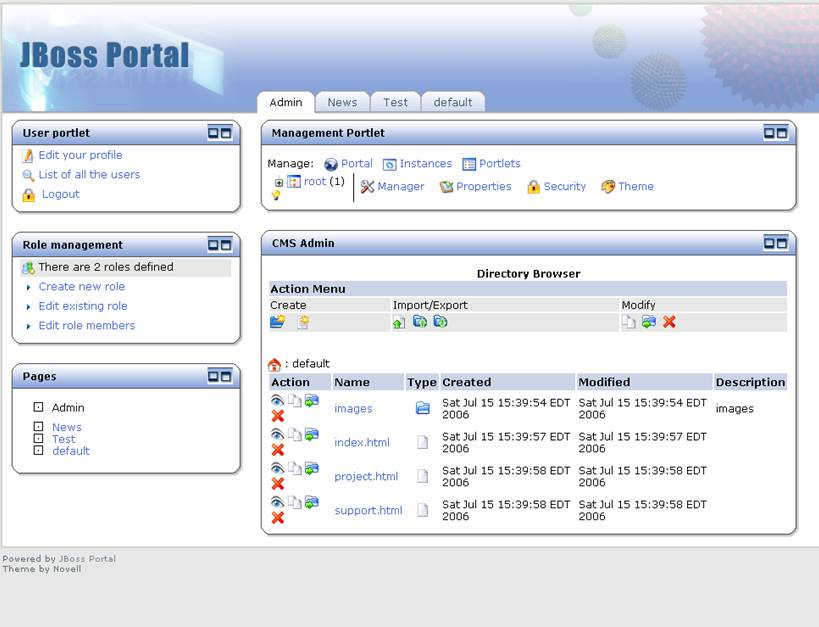Image resolution: width=819 pixels, height=627 pixels.
Task: Select the Test tab
Action: point(395,102)
